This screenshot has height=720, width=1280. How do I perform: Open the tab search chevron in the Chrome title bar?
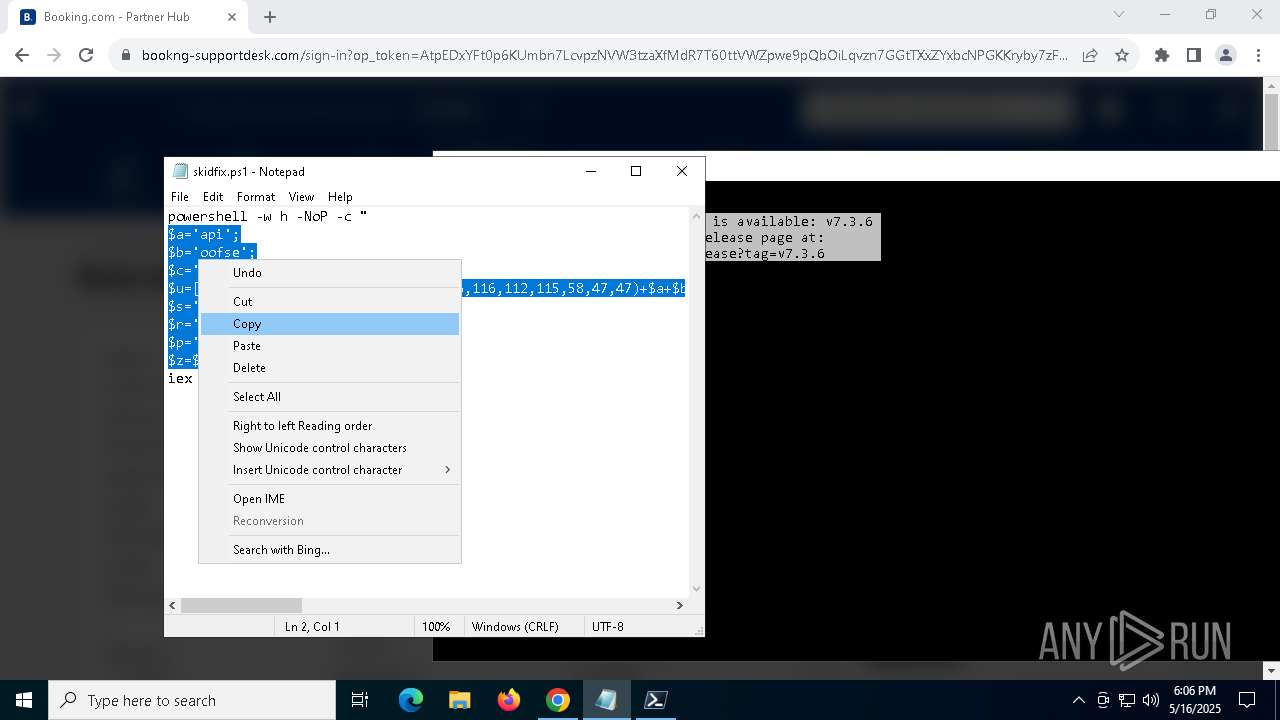coord(1119,15)
